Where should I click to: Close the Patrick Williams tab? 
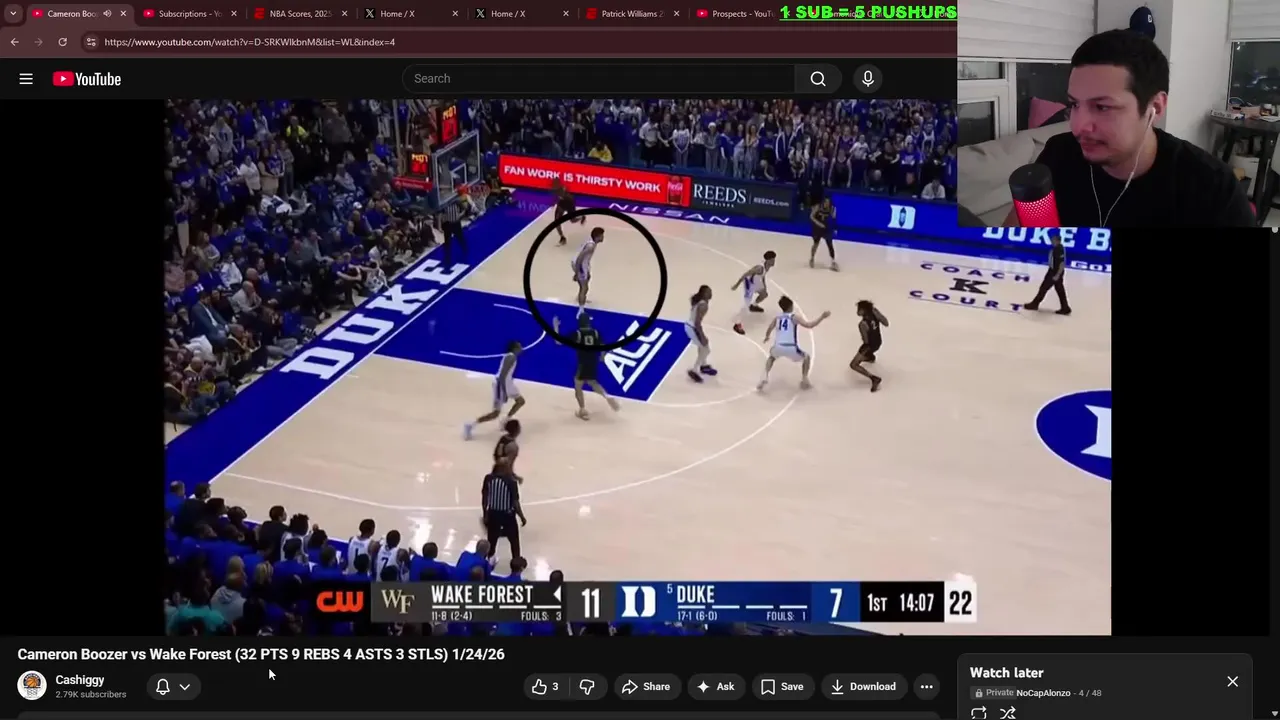click(x=677, y=14)
